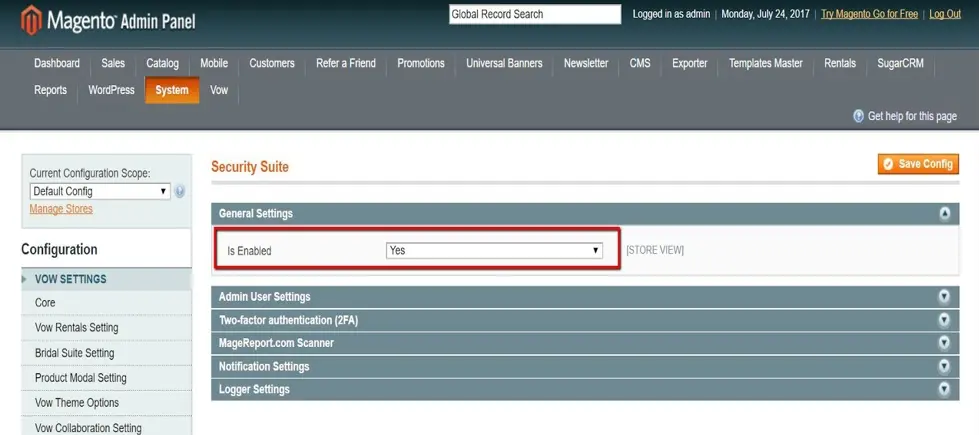Click the Two-factor authentication (2FA) header
This screenshot has height=435, width=979.
coord(585,320)
